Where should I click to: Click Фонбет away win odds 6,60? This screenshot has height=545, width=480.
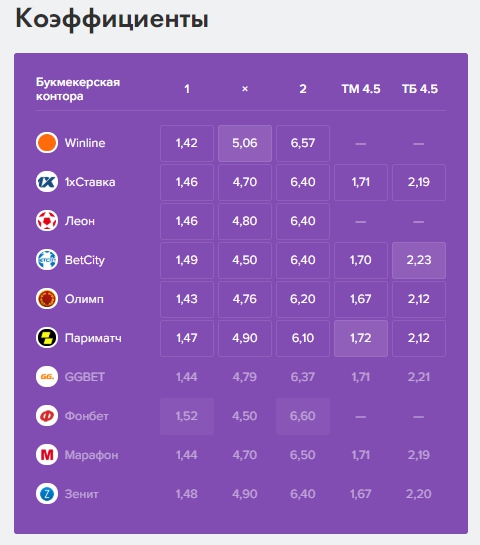pos(303,416)
